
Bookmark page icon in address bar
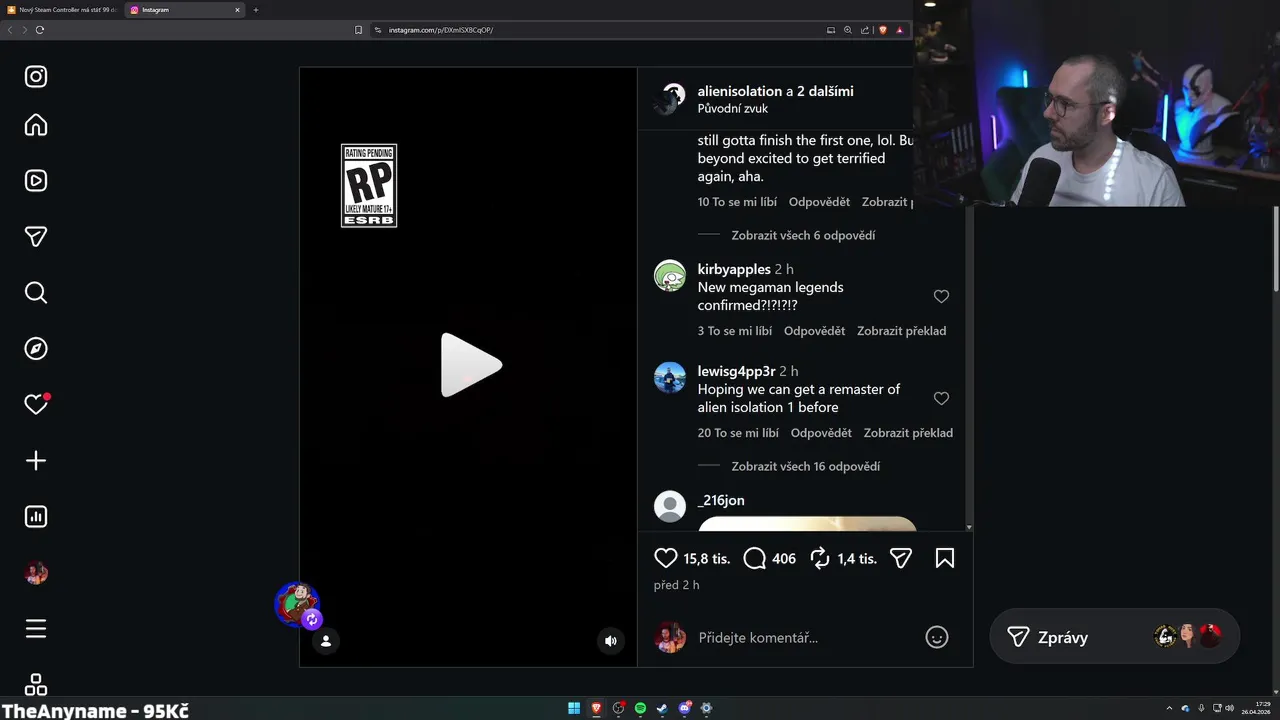[359, 30]
